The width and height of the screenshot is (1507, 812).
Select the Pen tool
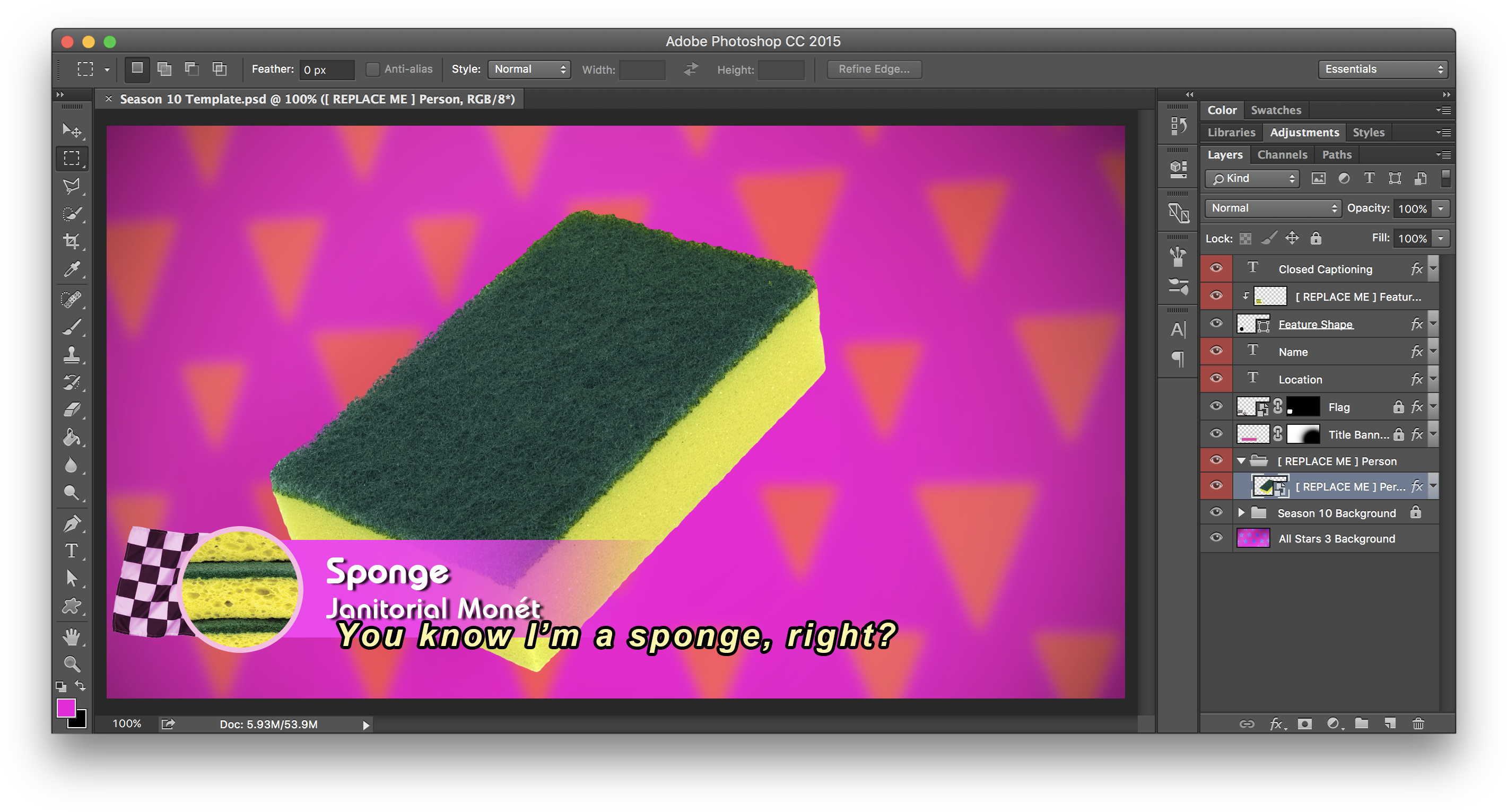click(x=72, y=523)
